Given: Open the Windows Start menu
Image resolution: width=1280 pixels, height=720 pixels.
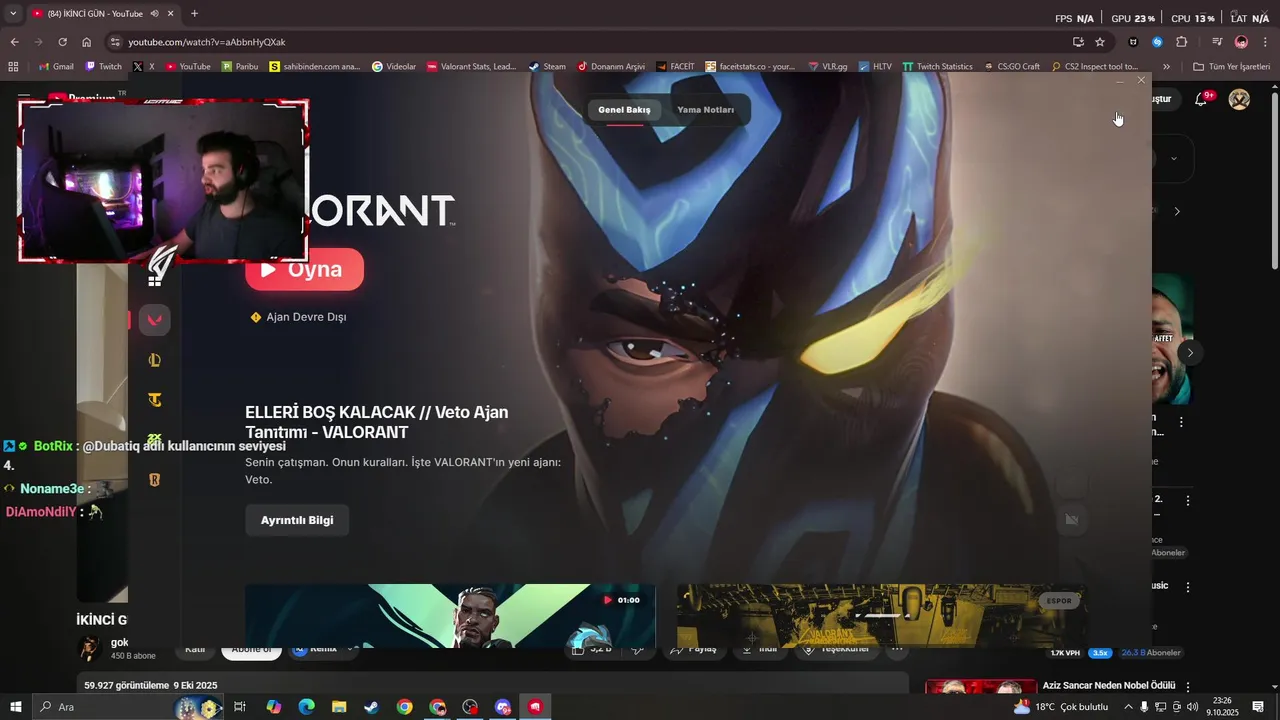Looking at the screenshot, I should (x=15, y=707).
